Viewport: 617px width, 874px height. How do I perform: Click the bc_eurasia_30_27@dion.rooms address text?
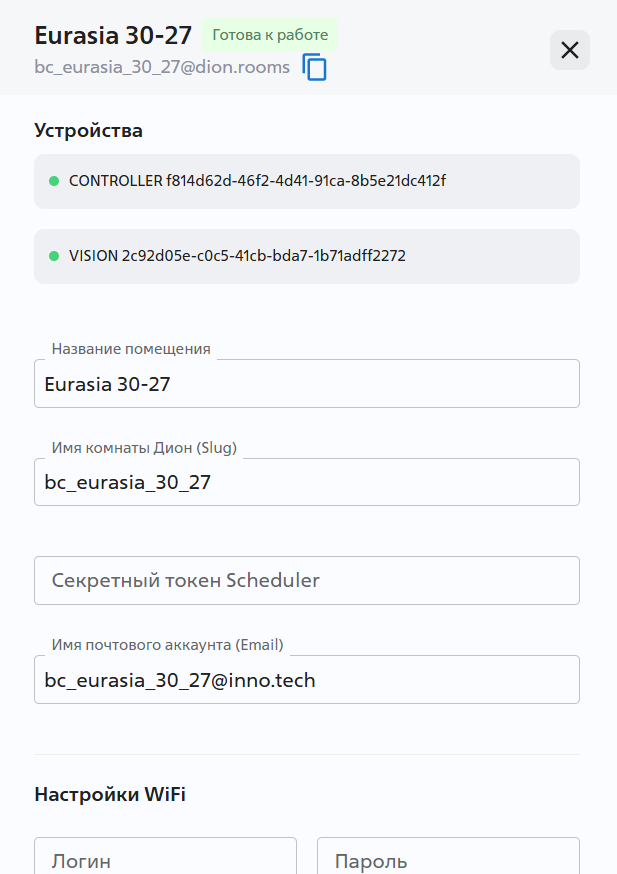click(x=162, y=67)
